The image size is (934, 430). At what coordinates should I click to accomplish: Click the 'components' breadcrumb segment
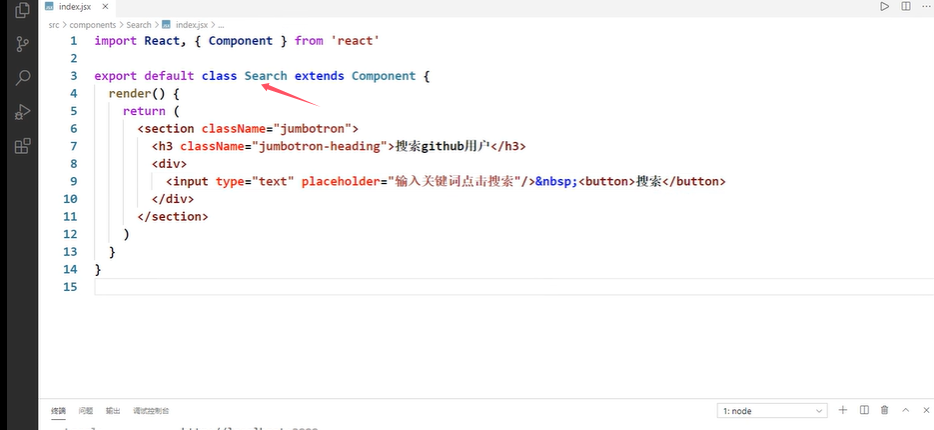tap(93, 25)
